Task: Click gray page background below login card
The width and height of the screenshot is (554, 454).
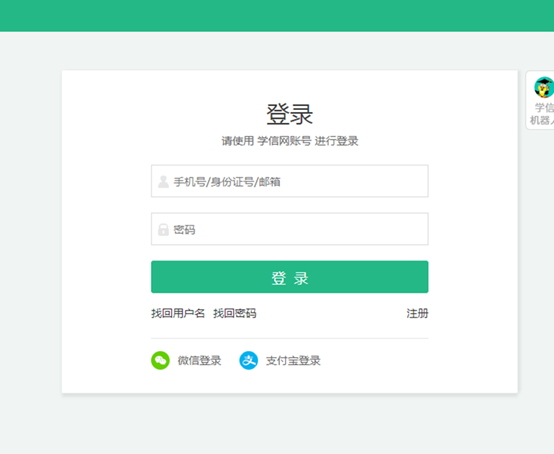Action: (x=277, y=424)
